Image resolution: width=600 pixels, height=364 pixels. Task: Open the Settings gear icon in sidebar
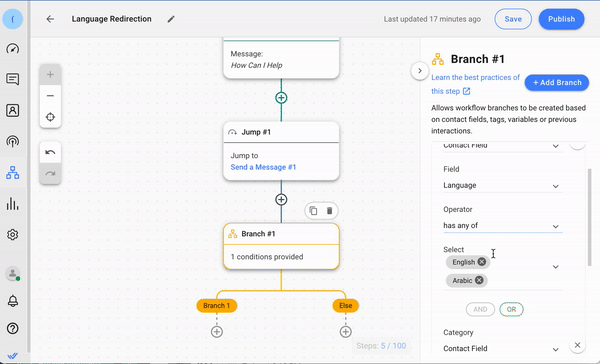(13, 235)
